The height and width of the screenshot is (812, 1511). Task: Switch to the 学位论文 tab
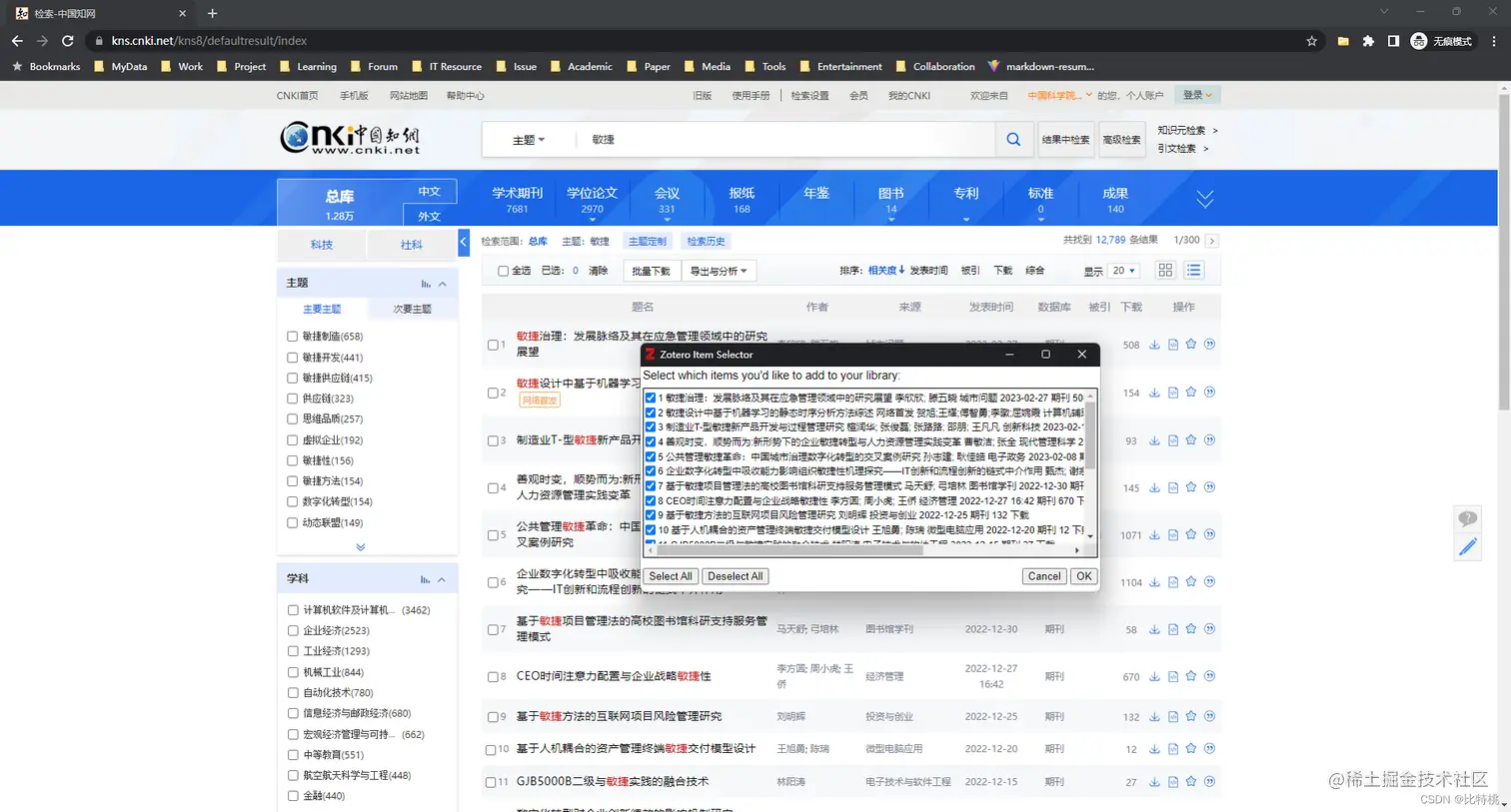(593, 197)
